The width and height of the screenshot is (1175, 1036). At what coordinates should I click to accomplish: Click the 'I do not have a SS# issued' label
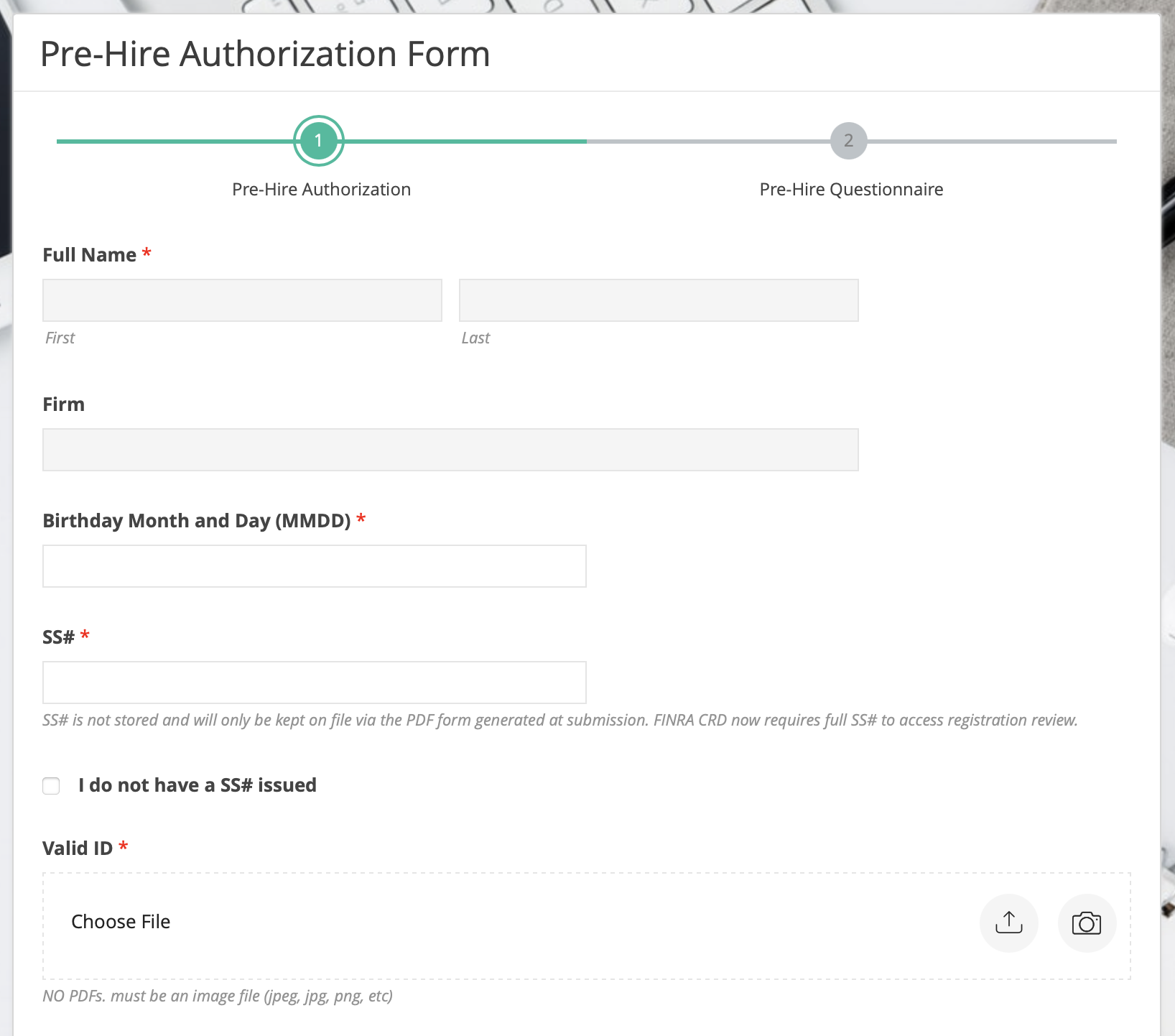(198, 785)
